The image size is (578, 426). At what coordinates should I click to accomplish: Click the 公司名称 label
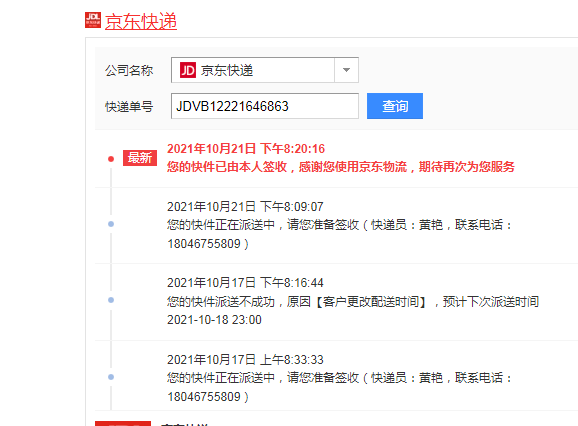[x=129, y=70]
